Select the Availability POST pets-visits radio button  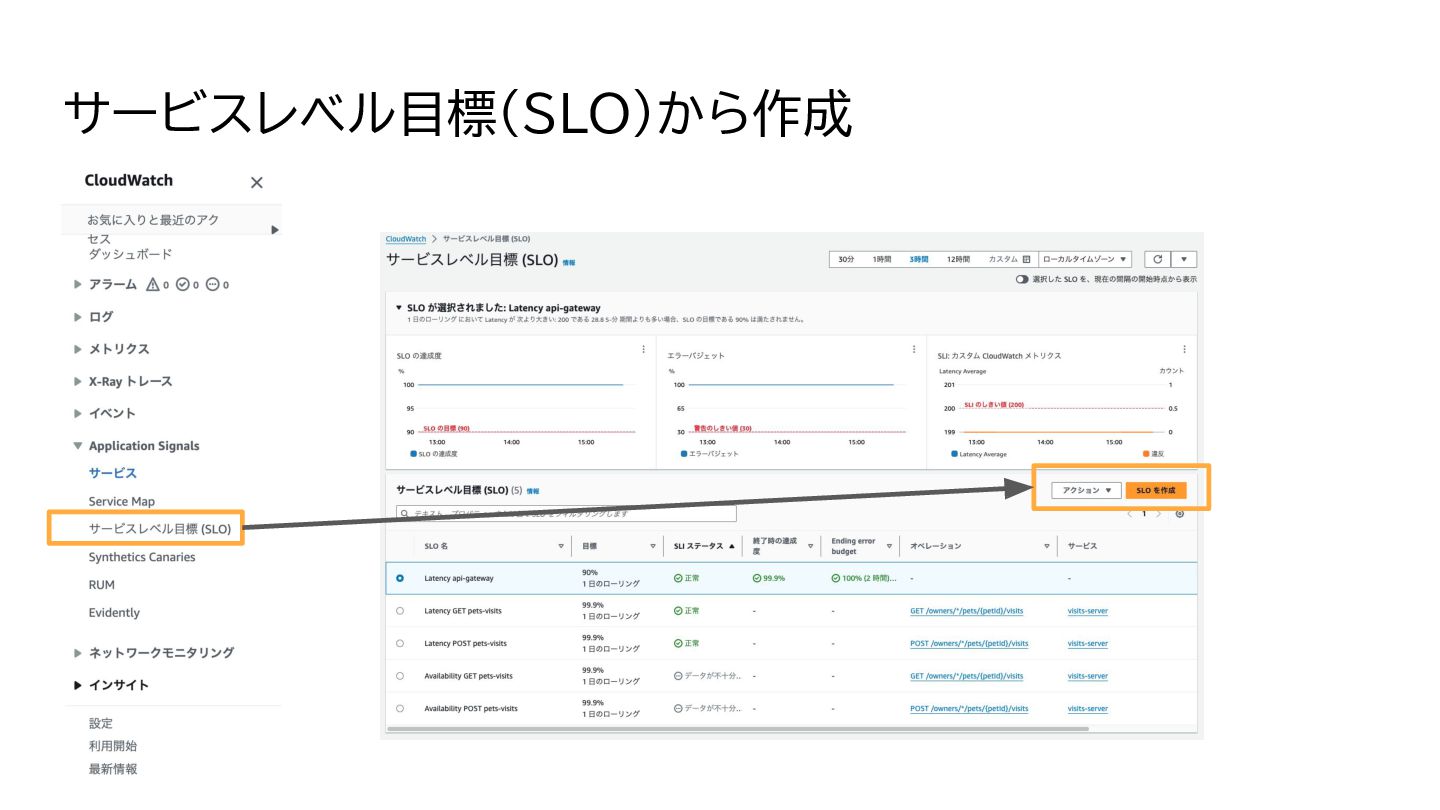point(400,709)
